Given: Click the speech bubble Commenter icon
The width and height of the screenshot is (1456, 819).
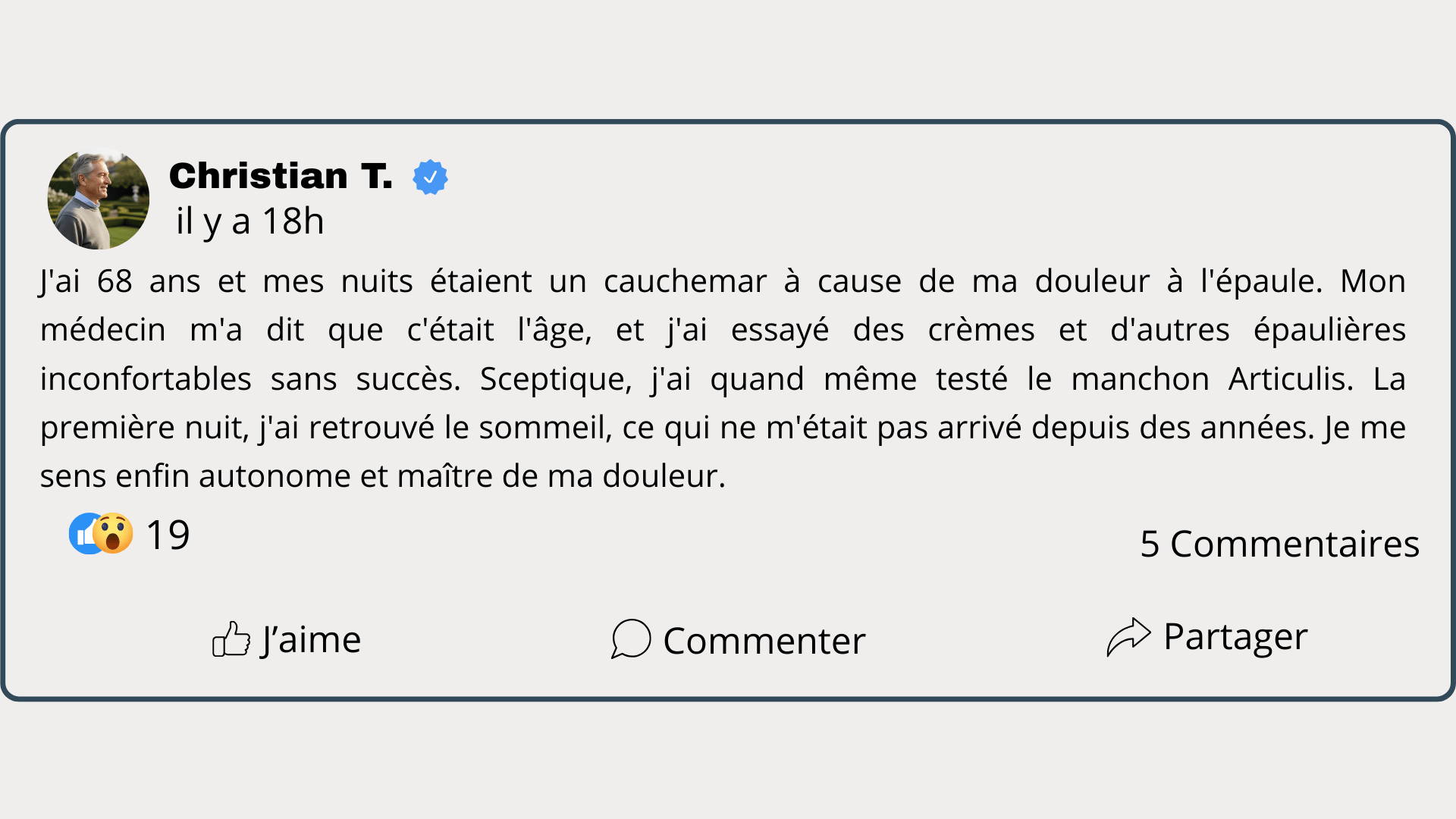Looking at the screenshot, I should pyautogui.click(x=631, y=639).
